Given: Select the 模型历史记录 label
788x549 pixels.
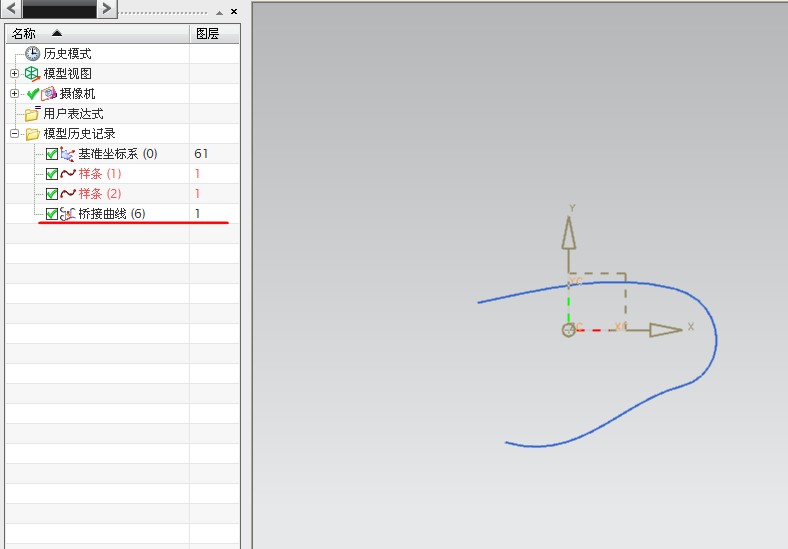Looking at the screenshot, I should pos(79,134).
